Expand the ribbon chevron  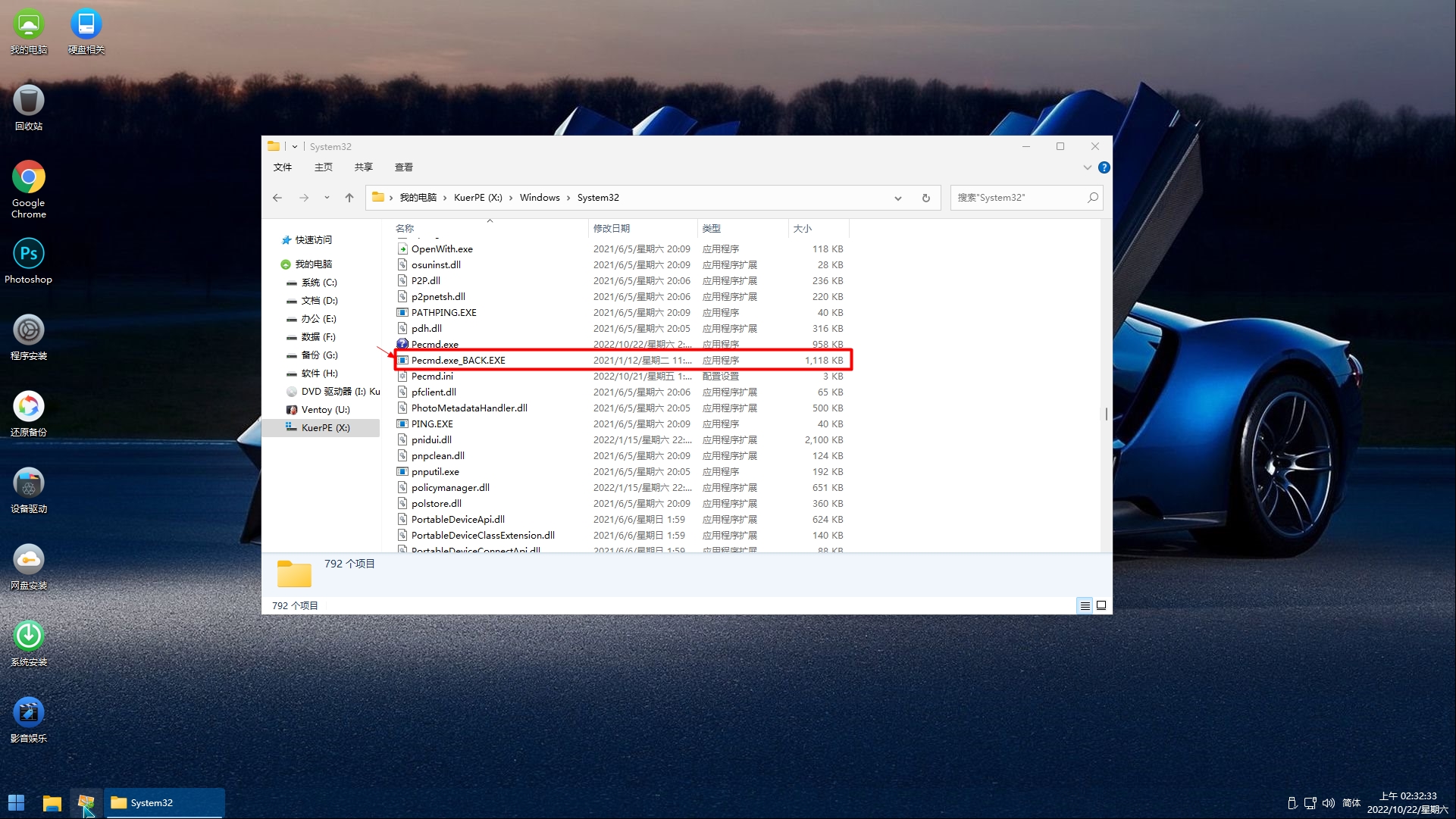pos(1087,167)
